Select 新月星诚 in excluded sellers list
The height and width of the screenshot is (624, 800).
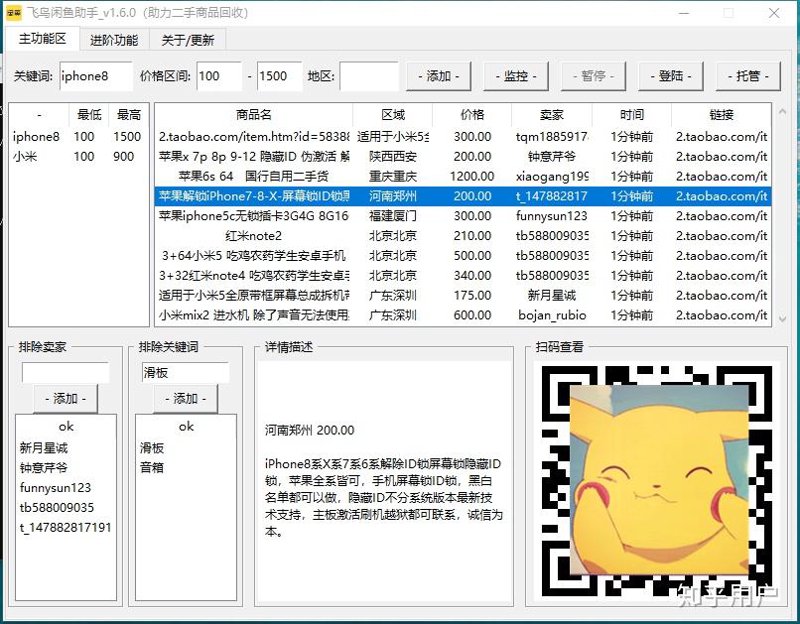click(43, 448)
